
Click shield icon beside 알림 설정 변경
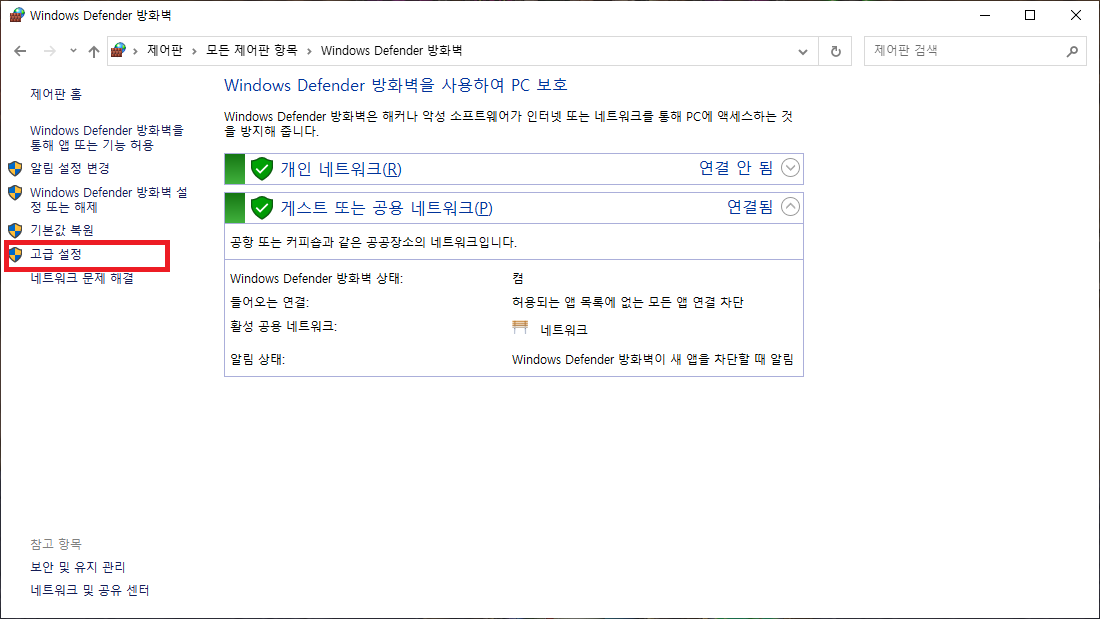point(15,168)
